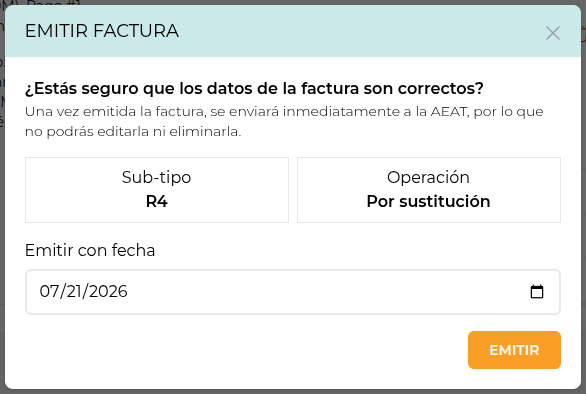Click the Sub-tipo info box
This screenshot has width=586, height=394.
157,190
